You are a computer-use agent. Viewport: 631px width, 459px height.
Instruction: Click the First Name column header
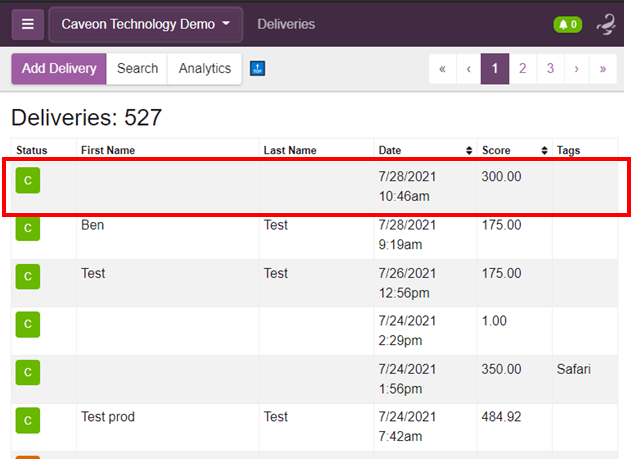coord(108,150)
